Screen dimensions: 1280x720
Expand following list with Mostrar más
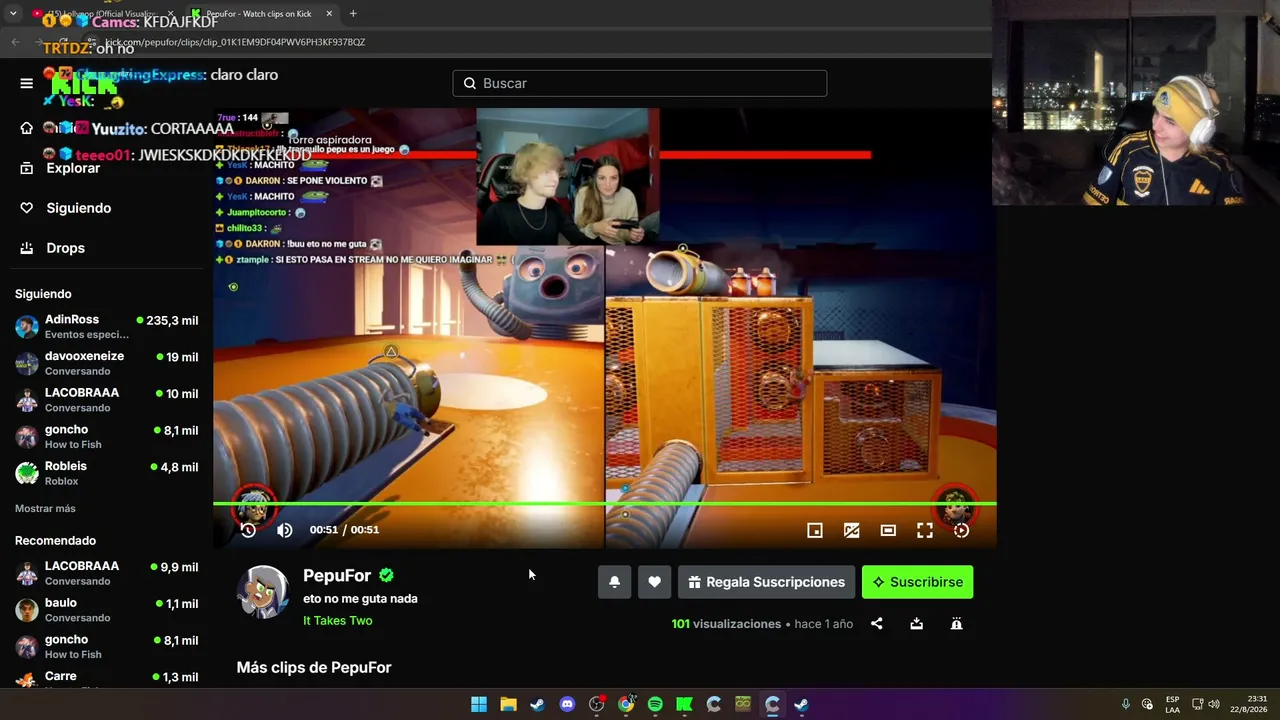(x=45, y=508)
